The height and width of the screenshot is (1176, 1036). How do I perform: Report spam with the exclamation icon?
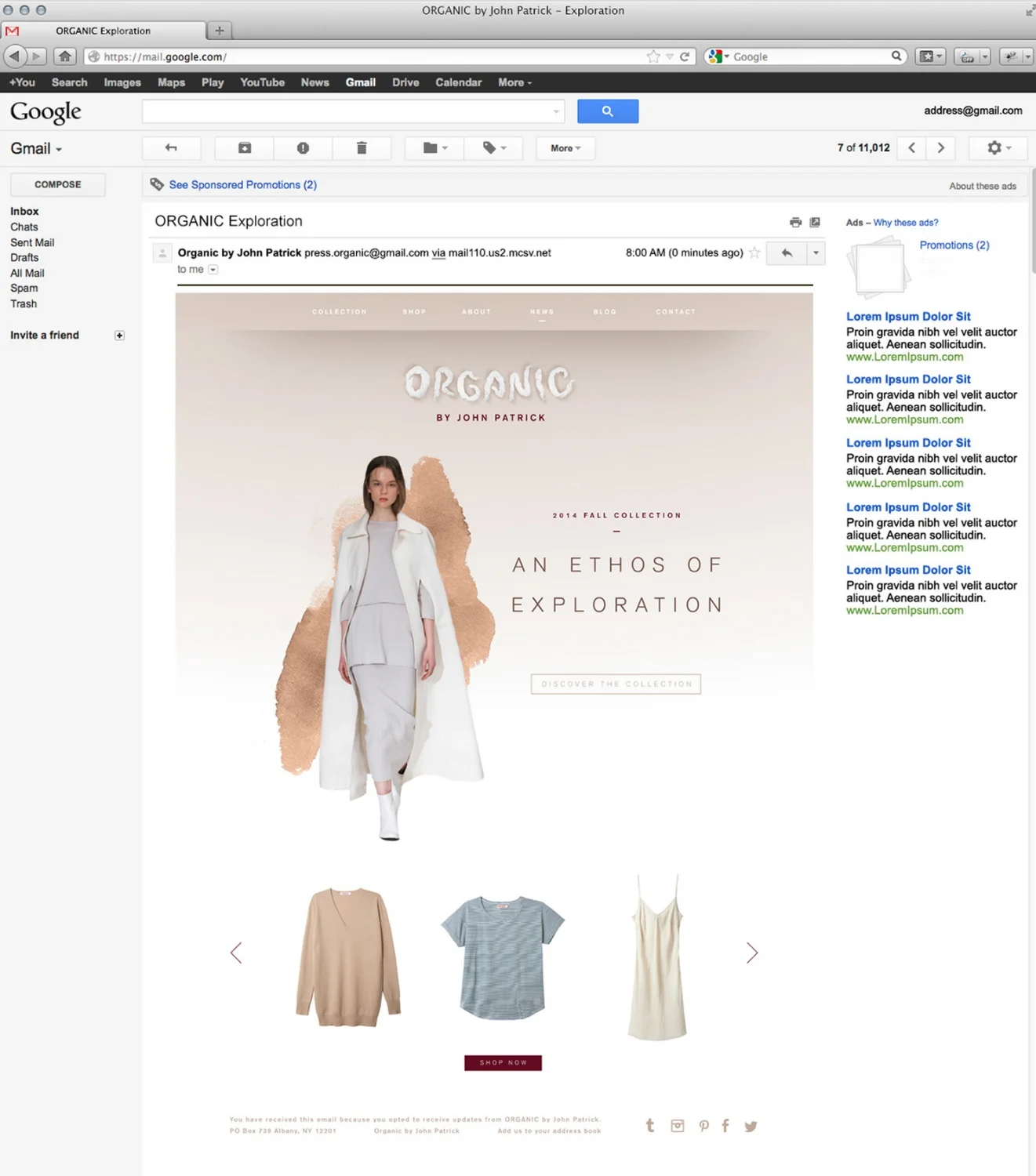303,148
